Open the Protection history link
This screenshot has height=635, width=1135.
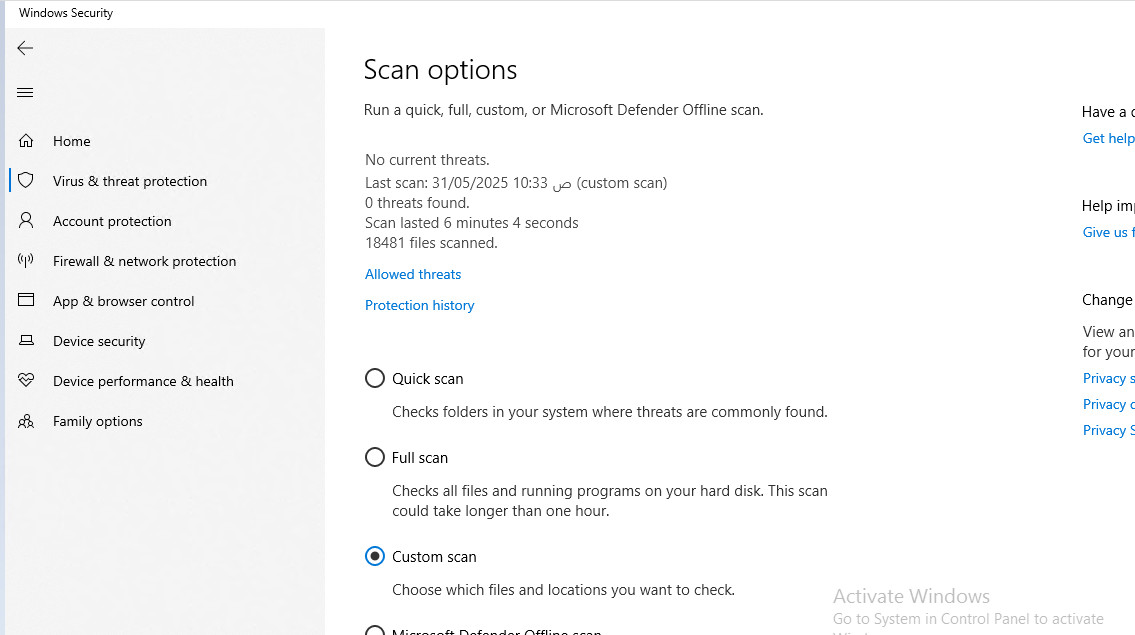(x=419, y=306)
